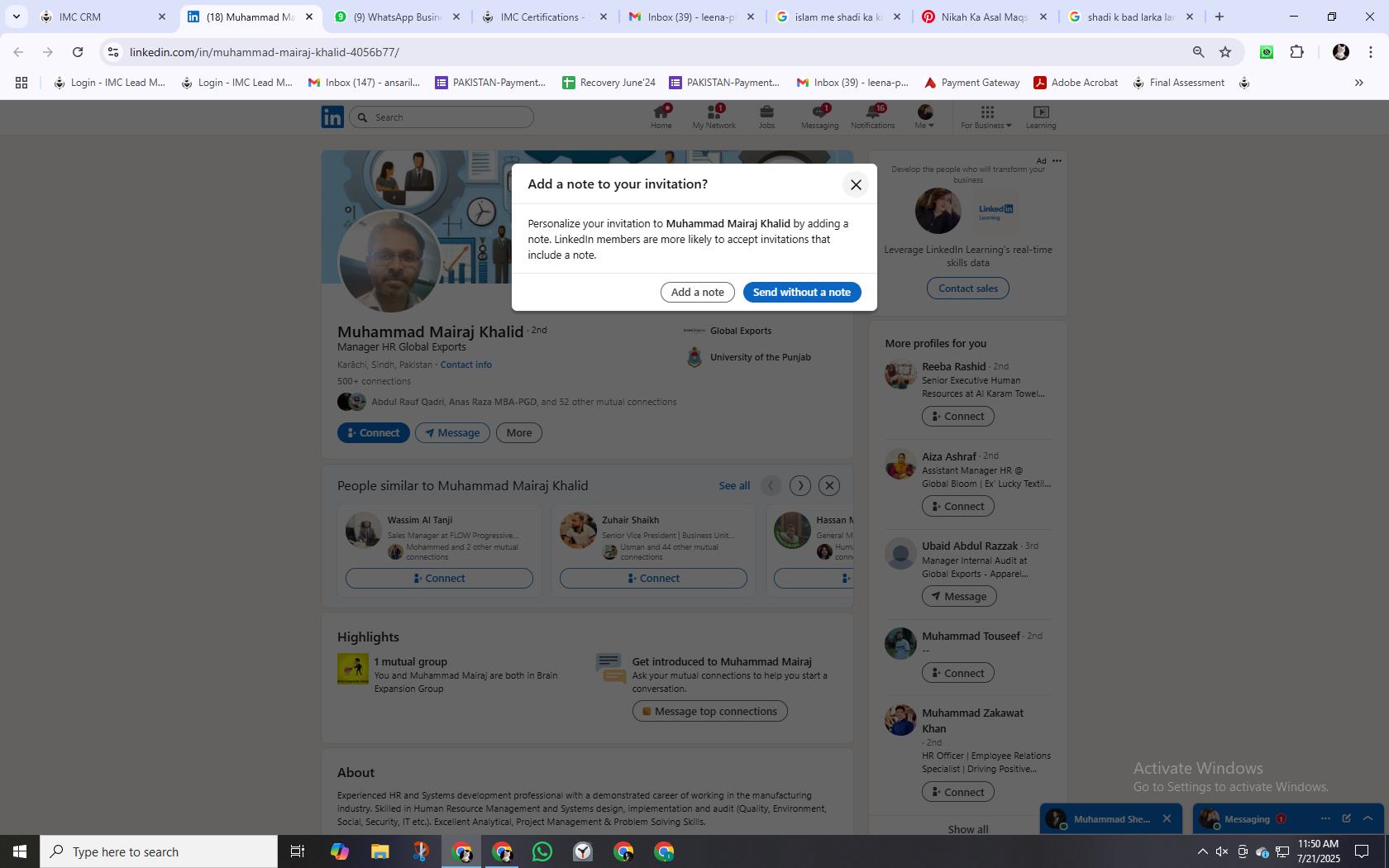Image resolution: width=1389 pixels, height=868 pixels.
Task: Open messaging panel options dots
Action: point(1325,818)
